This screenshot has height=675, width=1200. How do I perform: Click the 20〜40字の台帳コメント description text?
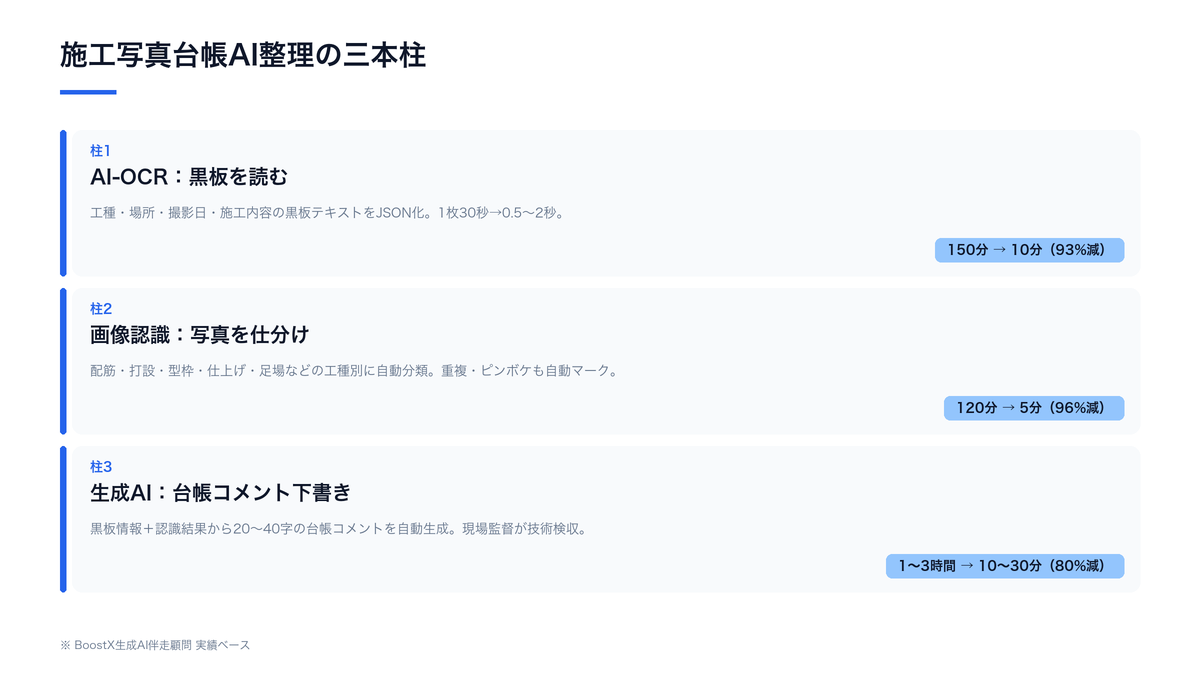[x=337, y=529]
